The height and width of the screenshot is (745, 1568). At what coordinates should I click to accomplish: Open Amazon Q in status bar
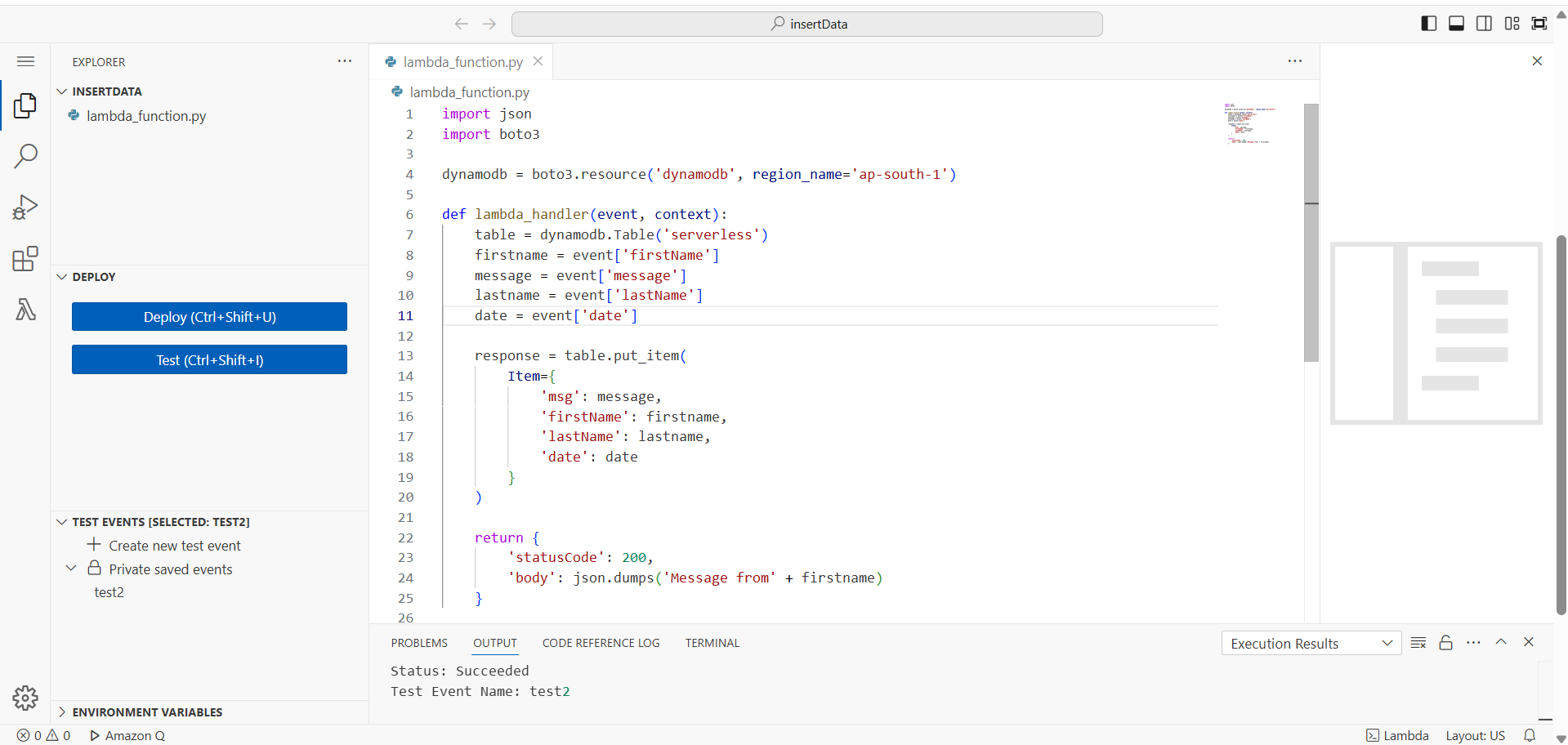(x=127, y=735)
